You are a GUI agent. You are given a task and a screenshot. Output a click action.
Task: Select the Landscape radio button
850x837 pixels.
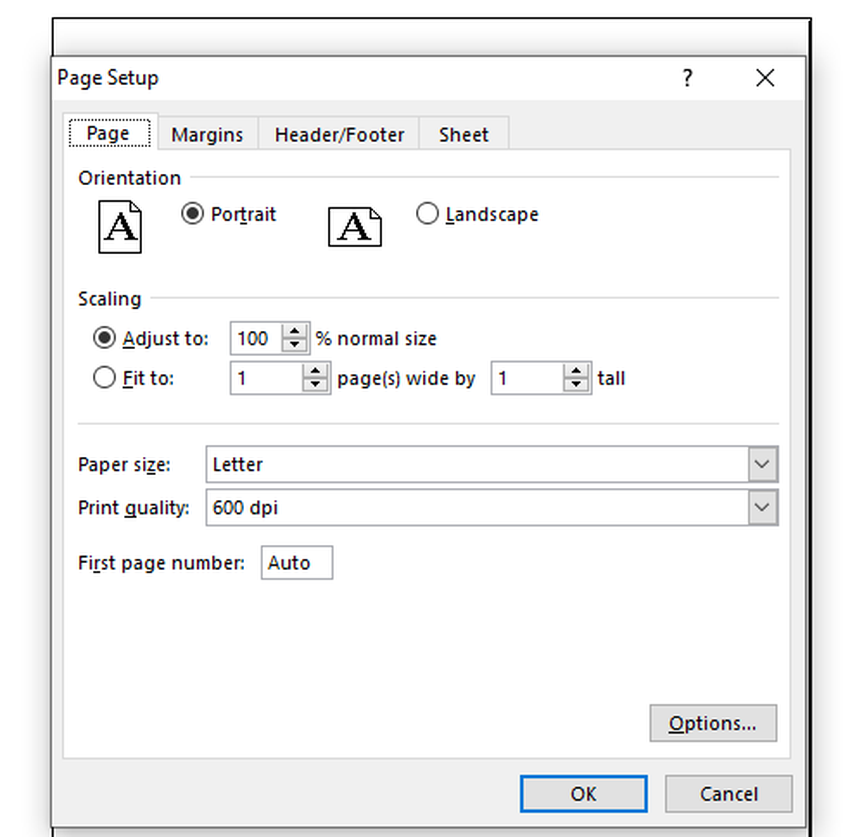(x=427, y=214)
